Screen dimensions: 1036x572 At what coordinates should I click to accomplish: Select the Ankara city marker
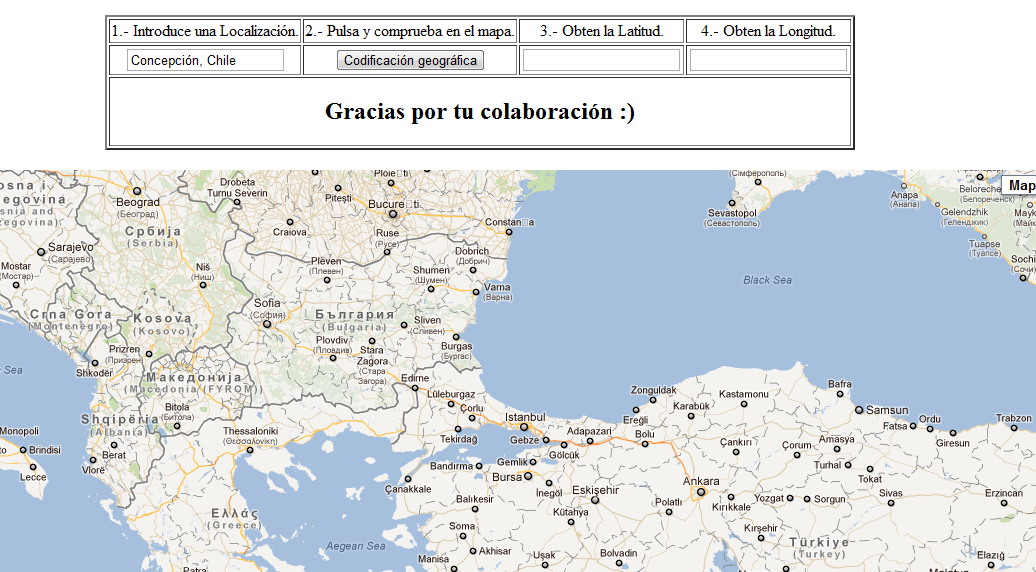pyautogui.click(x=700, y=492)
